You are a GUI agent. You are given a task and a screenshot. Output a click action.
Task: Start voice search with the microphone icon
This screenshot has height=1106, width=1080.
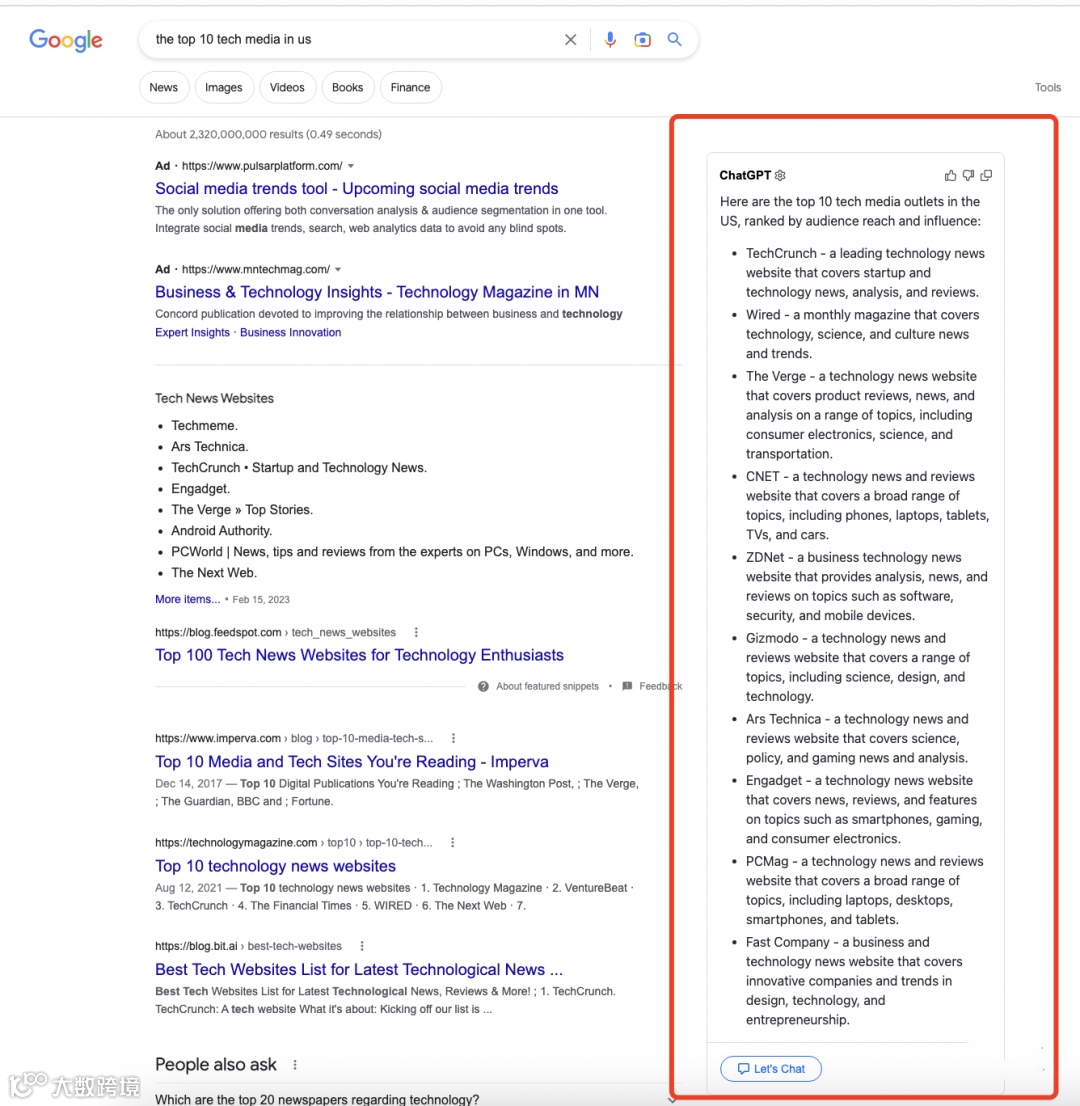point(610,40)
